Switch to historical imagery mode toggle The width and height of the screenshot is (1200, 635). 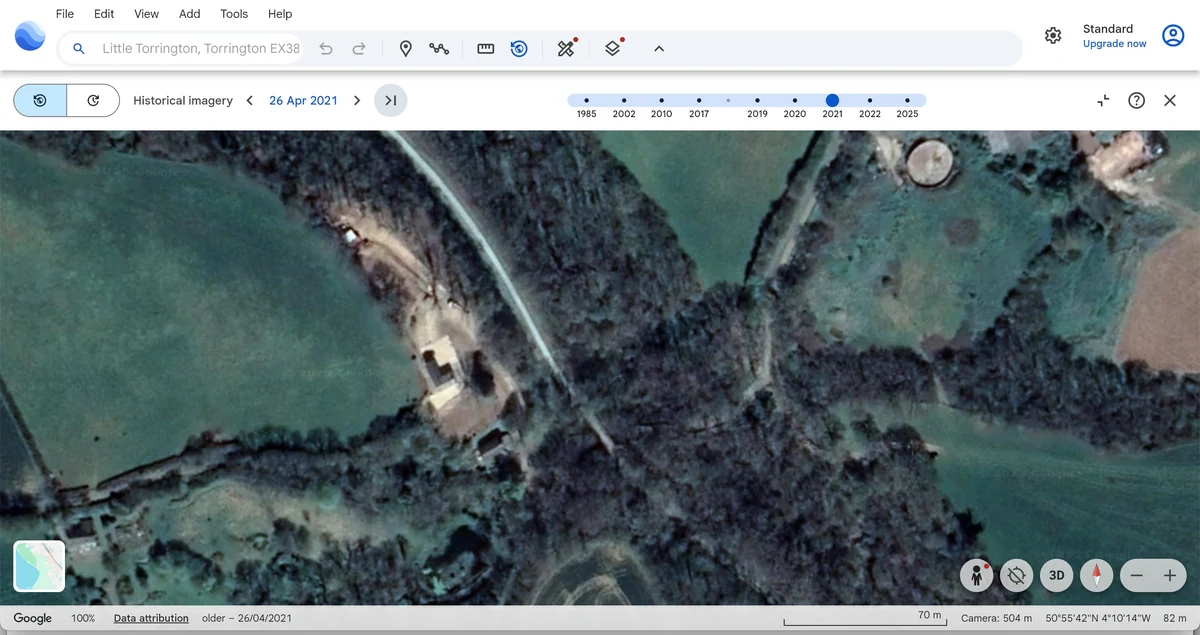pos(40,100)
